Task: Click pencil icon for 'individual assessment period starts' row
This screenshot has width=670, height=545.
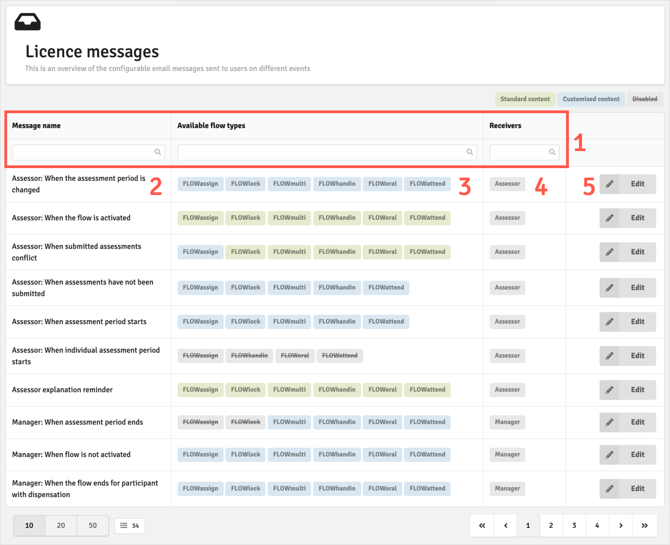Action: click(609, 356)
